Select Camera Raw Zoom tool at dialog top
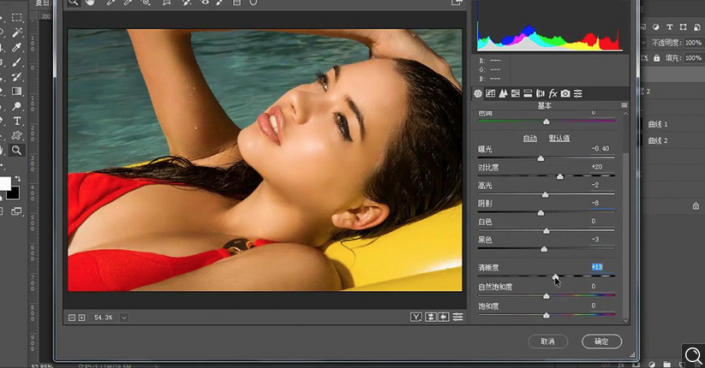705x368 pixels. pos(73,2)
